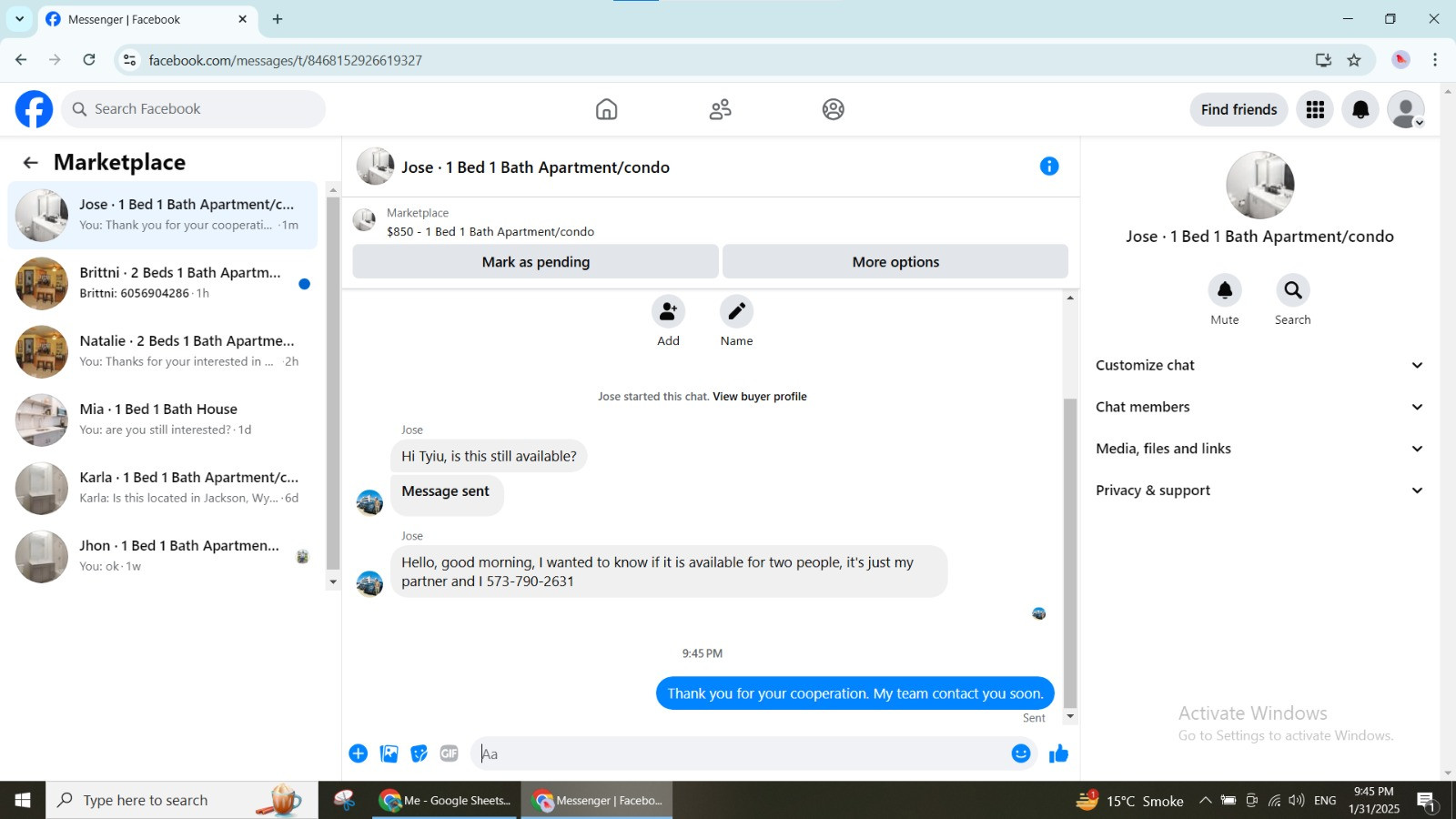Open Jose 1 Bed 1 Bath conversation
Screen dimensions: 1456x819
click(163, 215)
